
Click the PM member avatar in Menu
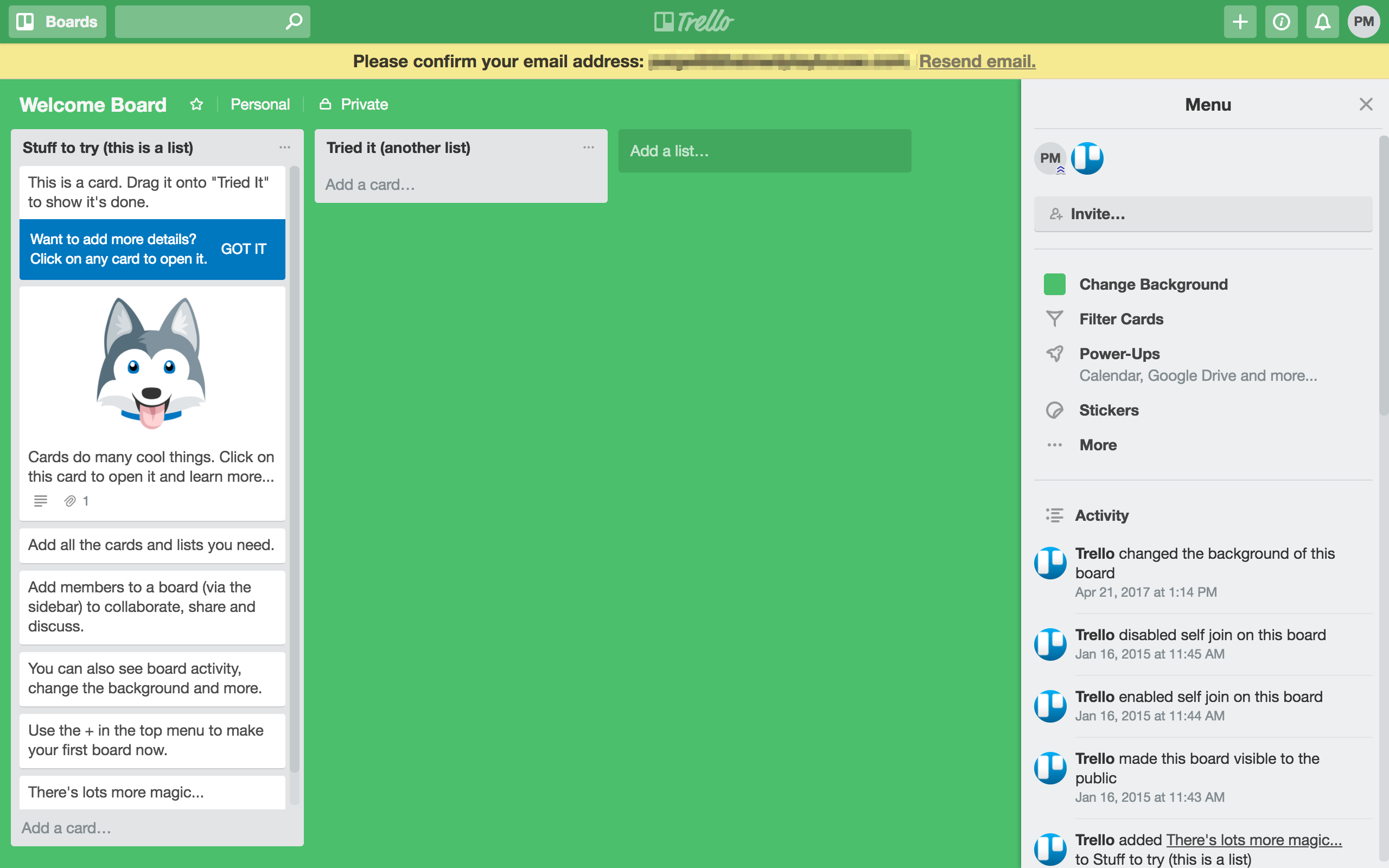1050,158
